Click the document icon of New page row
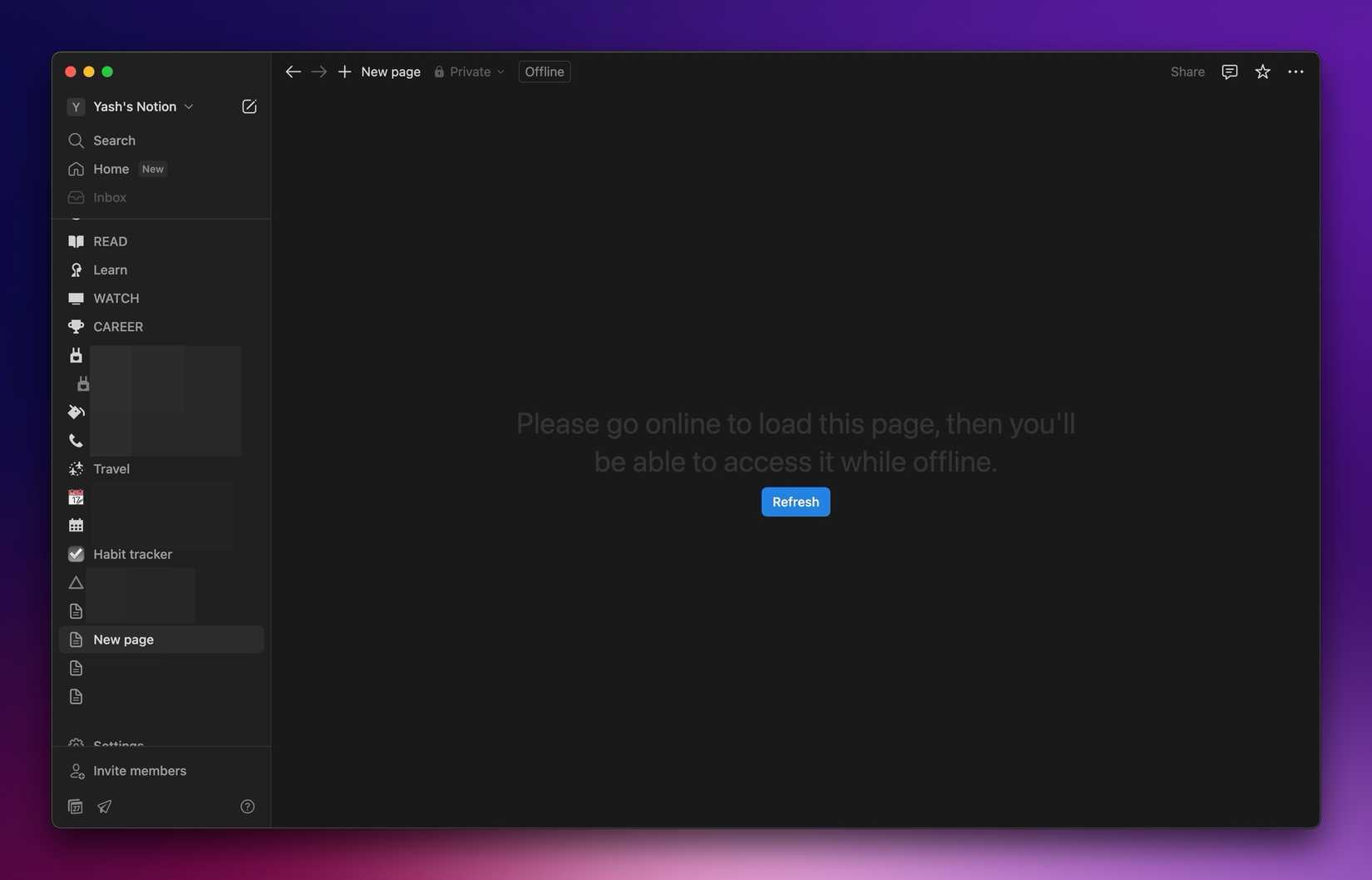 click(76, 640)
